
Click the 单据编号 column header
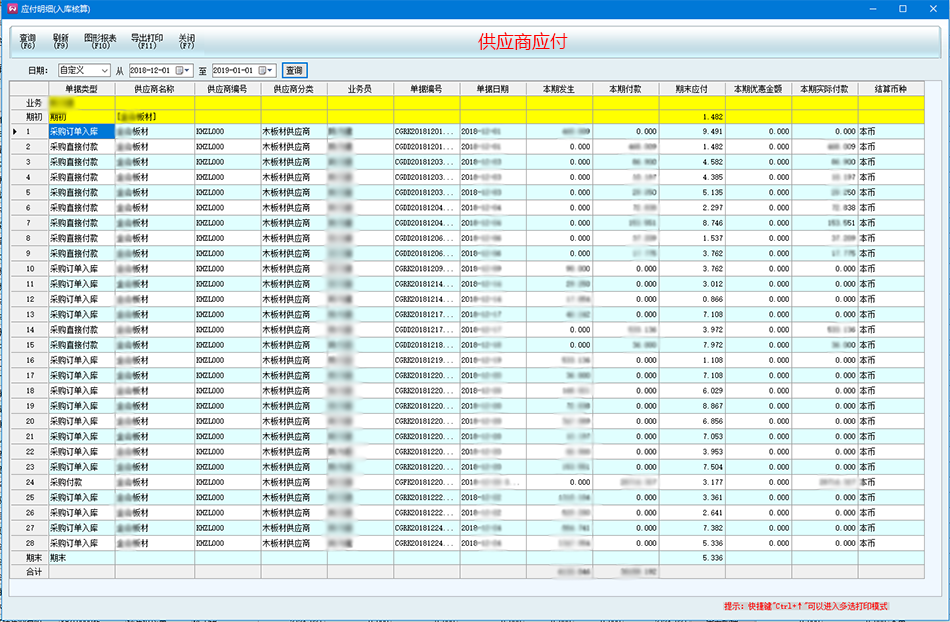tap(427, 89)
